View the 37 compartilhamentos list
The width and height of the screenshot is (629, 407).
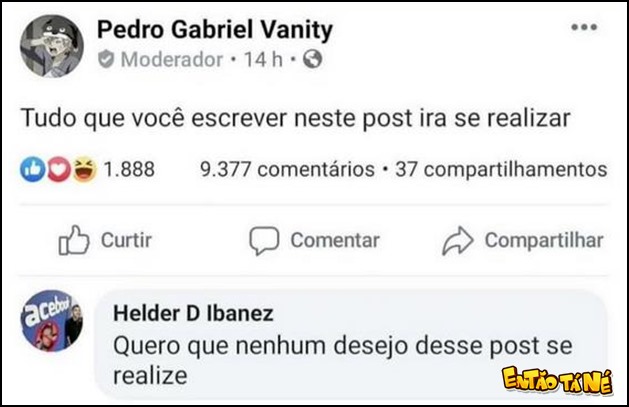click(x=500, y=169)
